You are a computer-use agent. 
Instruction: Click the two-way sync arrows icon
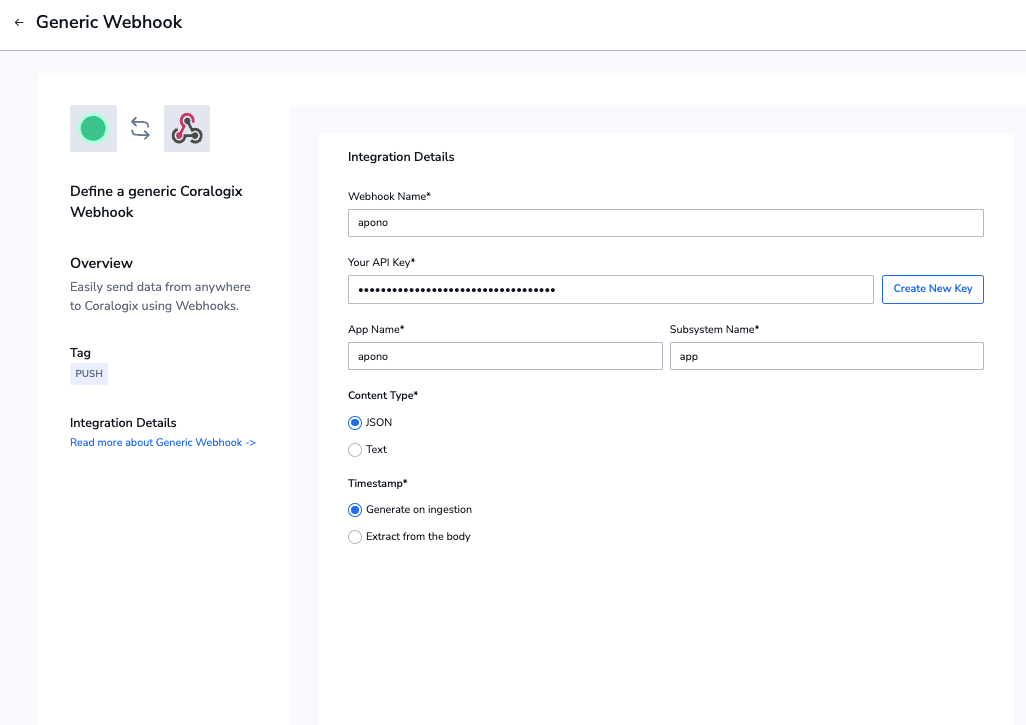pos(140,128)
